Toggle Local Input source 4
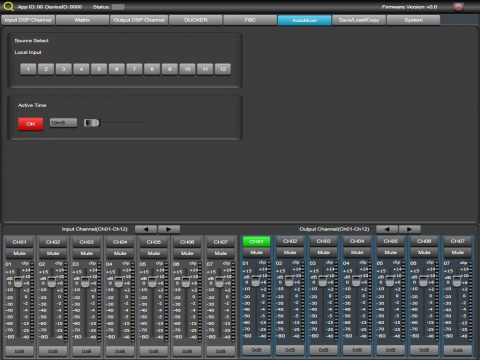 point(81,69)
